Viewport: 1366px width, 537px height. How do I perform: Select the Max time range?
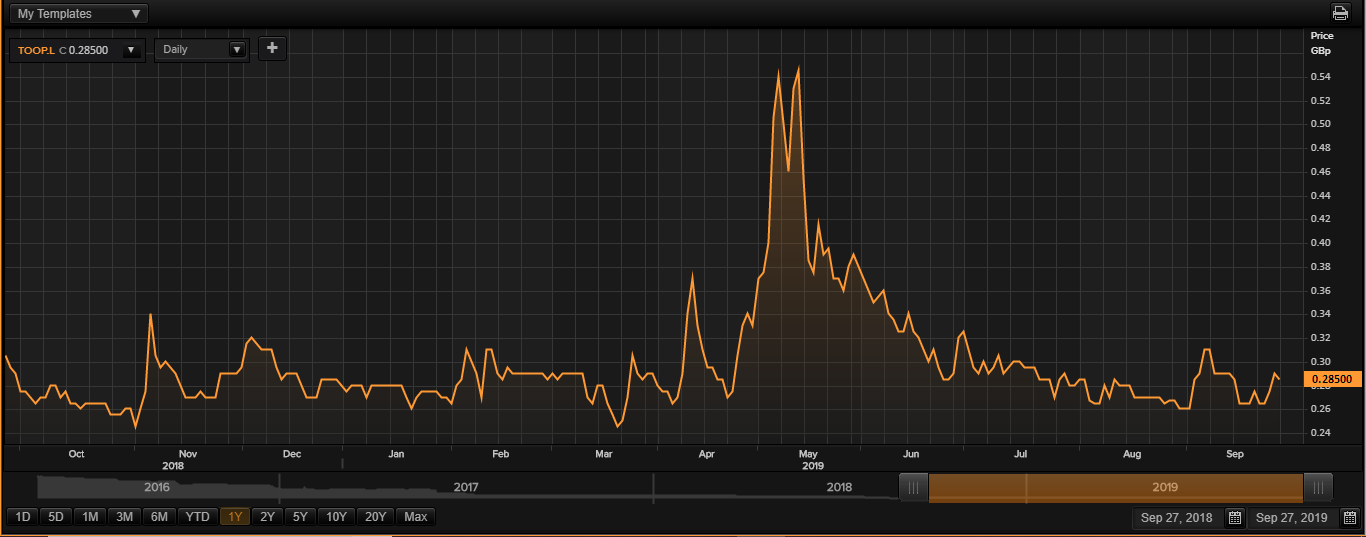(416, 517)
